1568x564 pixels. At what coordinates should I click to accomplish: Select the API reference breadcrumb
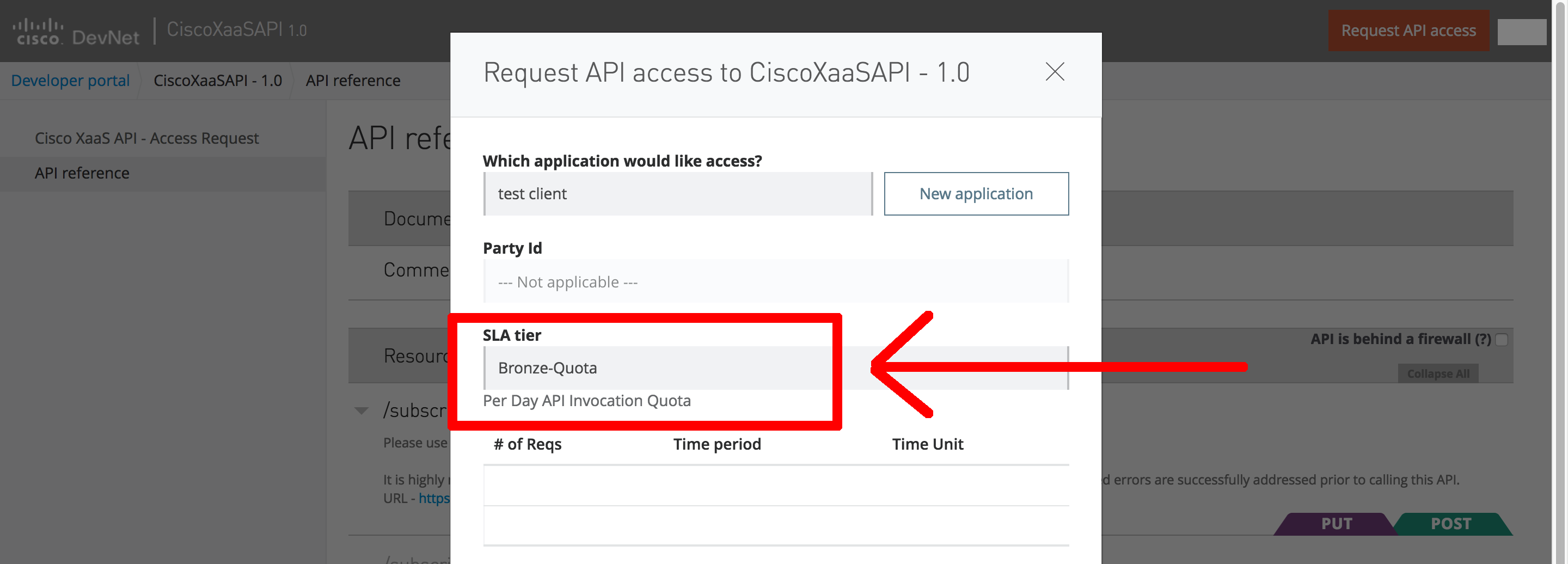(x=352, y=81)
